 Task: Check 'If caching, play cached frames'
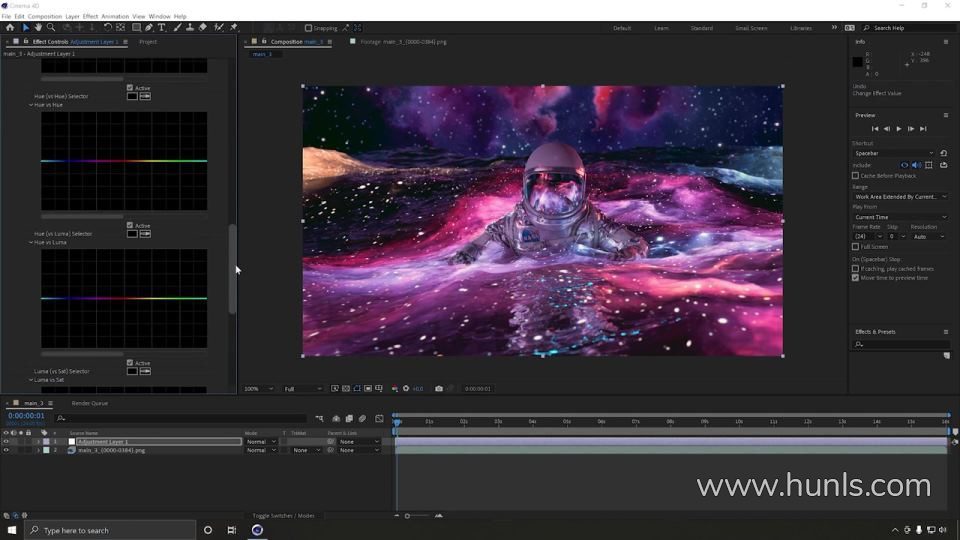coord(855,268)
